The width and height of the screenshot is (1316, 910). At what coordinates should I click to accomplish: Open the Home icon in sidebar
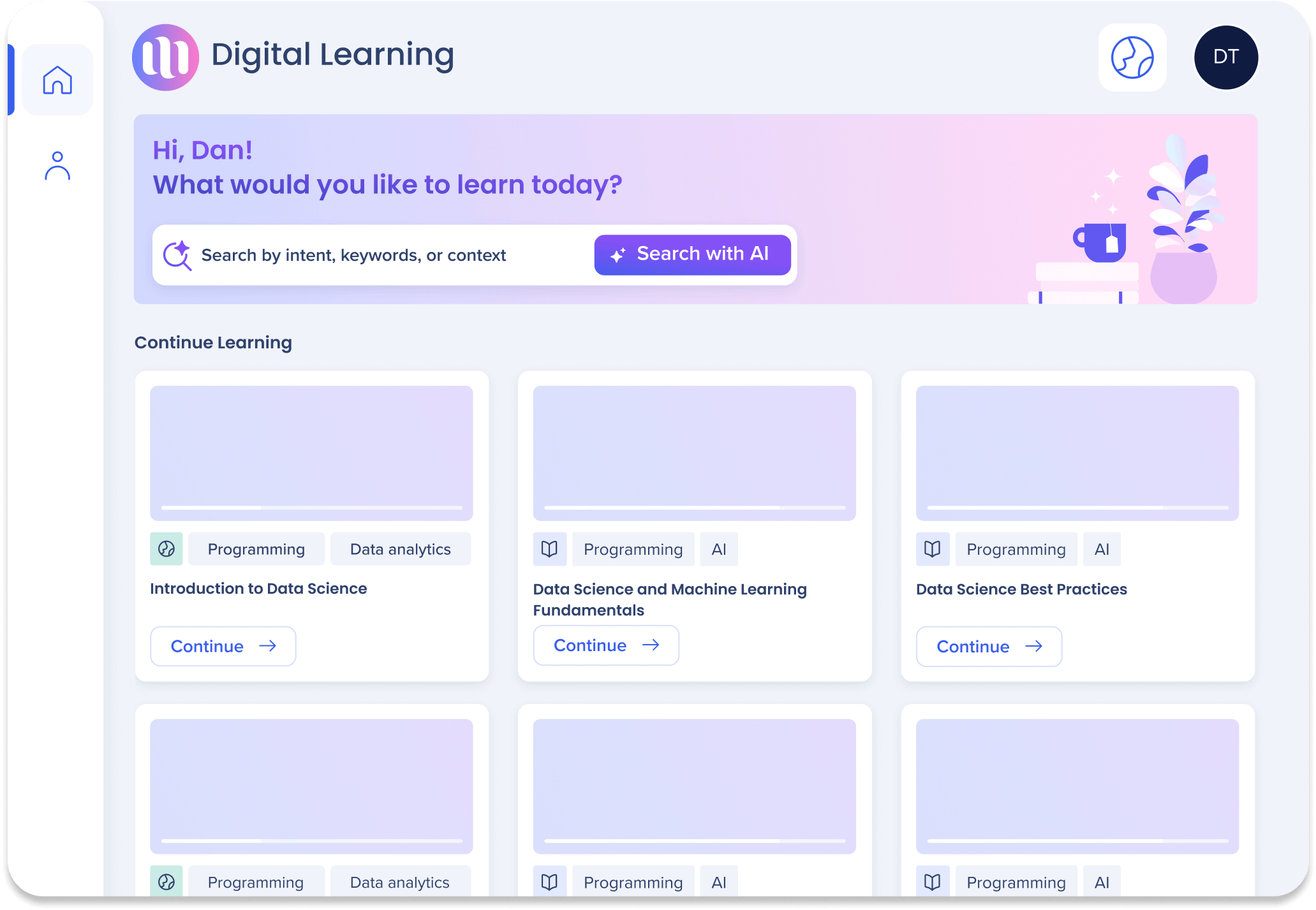pos(57,80)
